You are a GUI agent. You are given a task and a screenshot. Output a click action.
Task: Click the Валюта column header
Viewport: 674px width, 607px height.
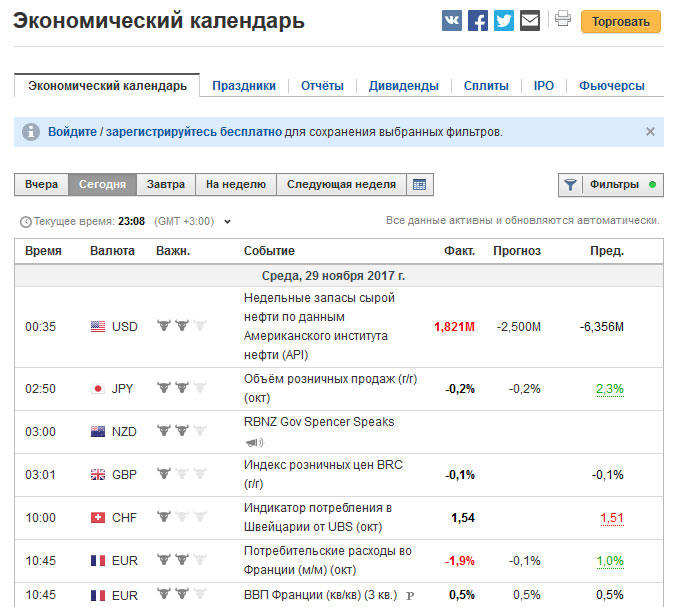pos(112,251)
